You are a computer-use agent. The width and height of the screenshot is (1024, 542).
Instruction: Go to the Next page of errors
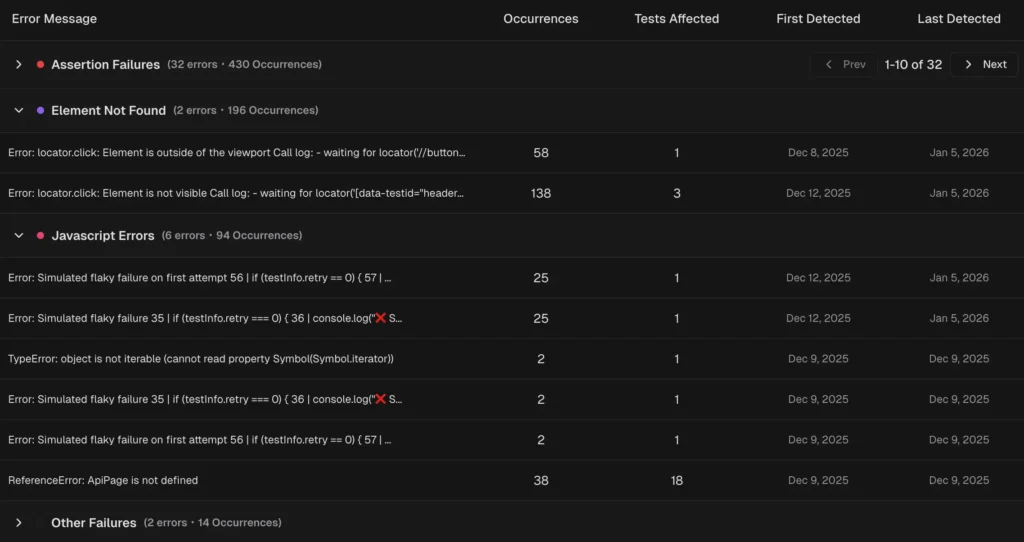pyautogui.click(x=983, y=64)
